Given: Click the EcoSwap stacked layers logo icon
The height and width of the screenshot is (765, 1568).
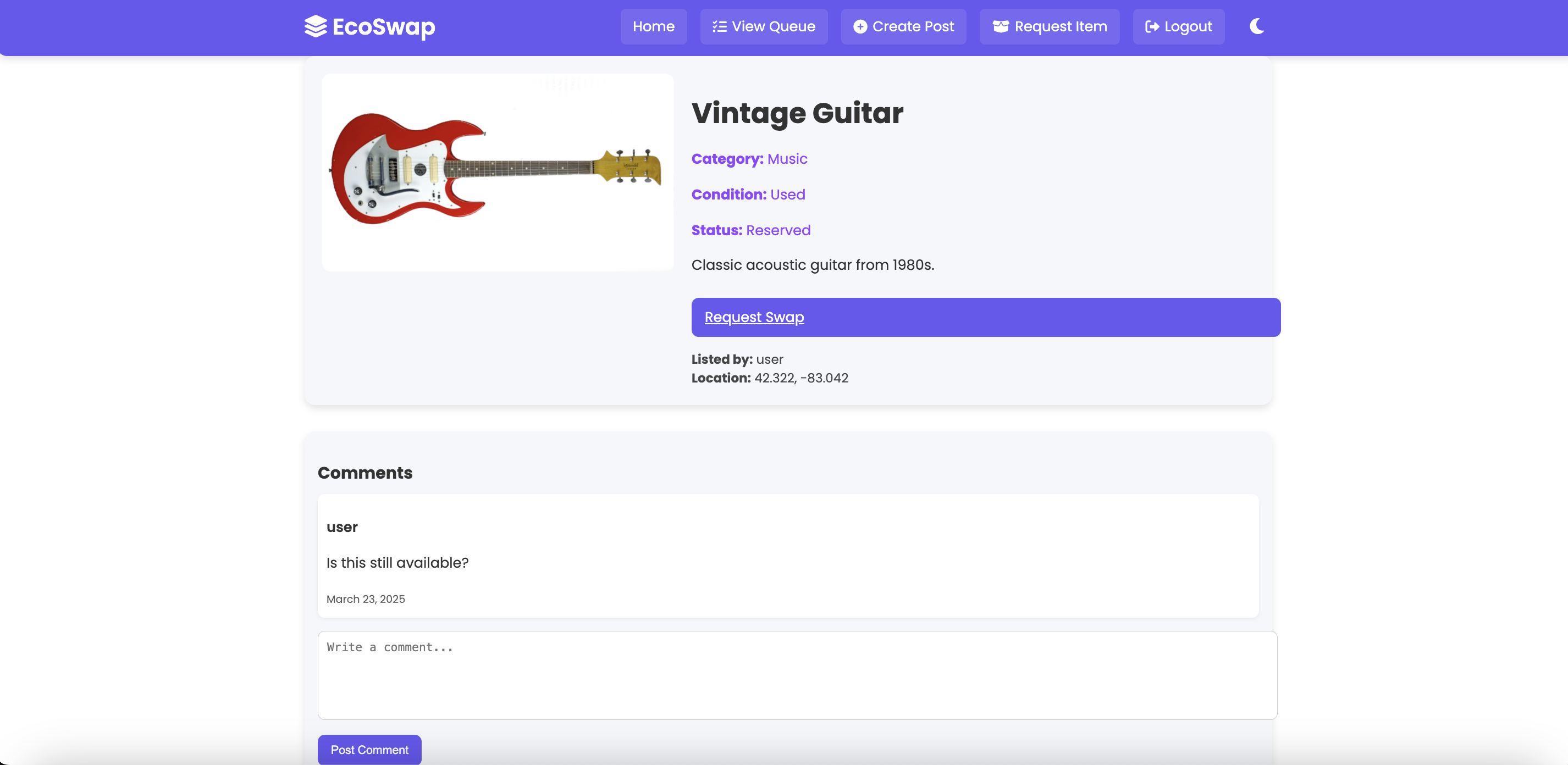Looking at the screenshot, I should (x=316, y=26).
